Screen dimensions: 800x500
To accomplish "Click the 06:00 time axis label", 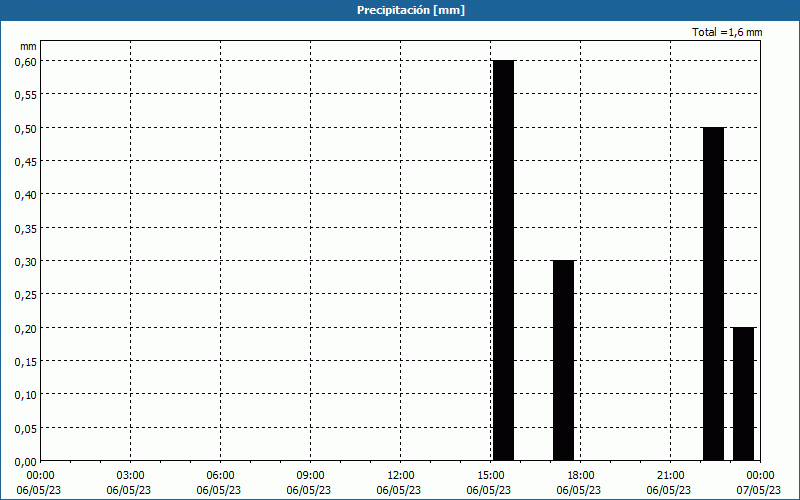I will (220, 476).
